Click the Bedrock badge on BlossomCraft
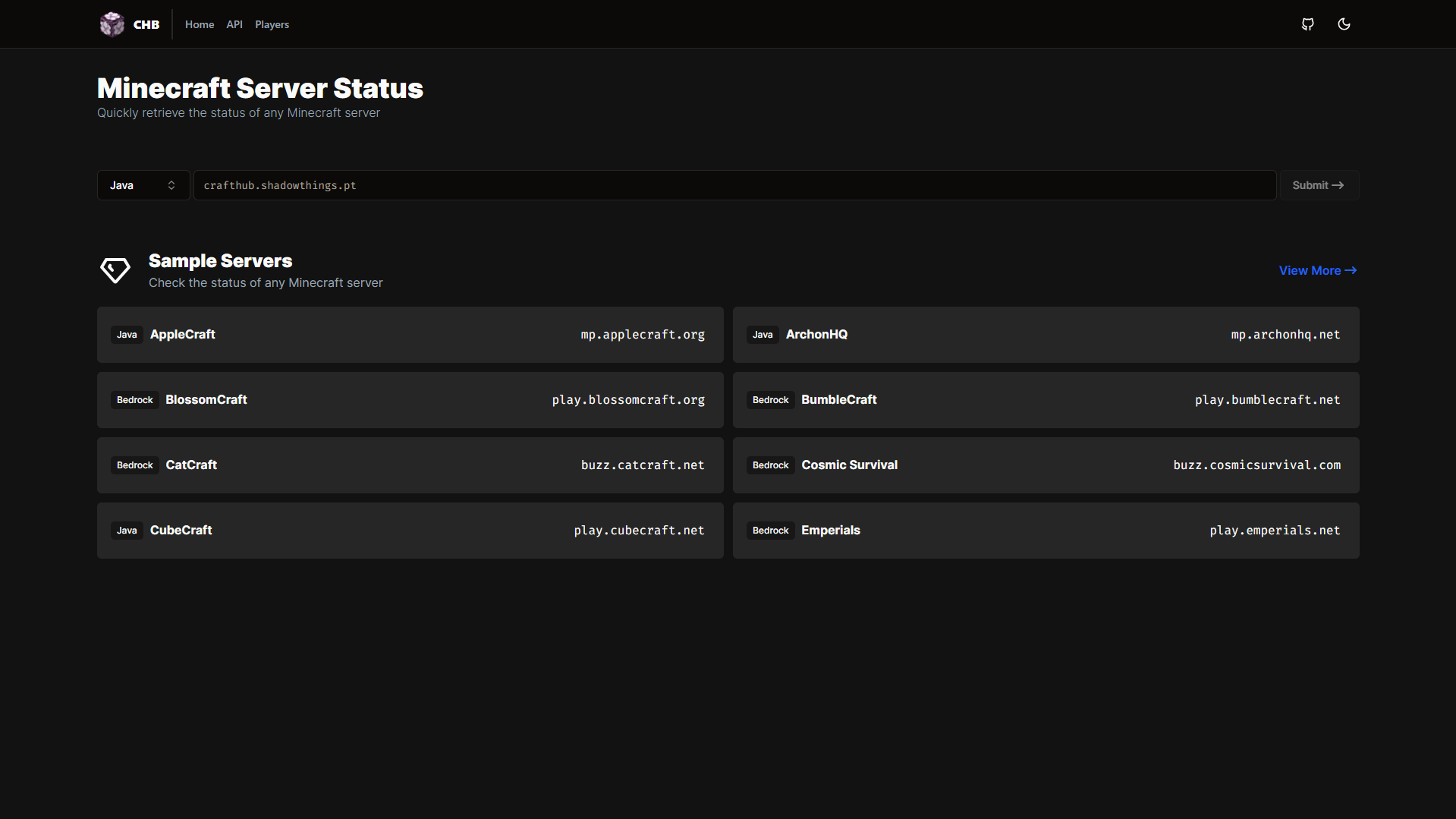The image size is (1456, 819). pyautogui.click(x=135, y=400)
